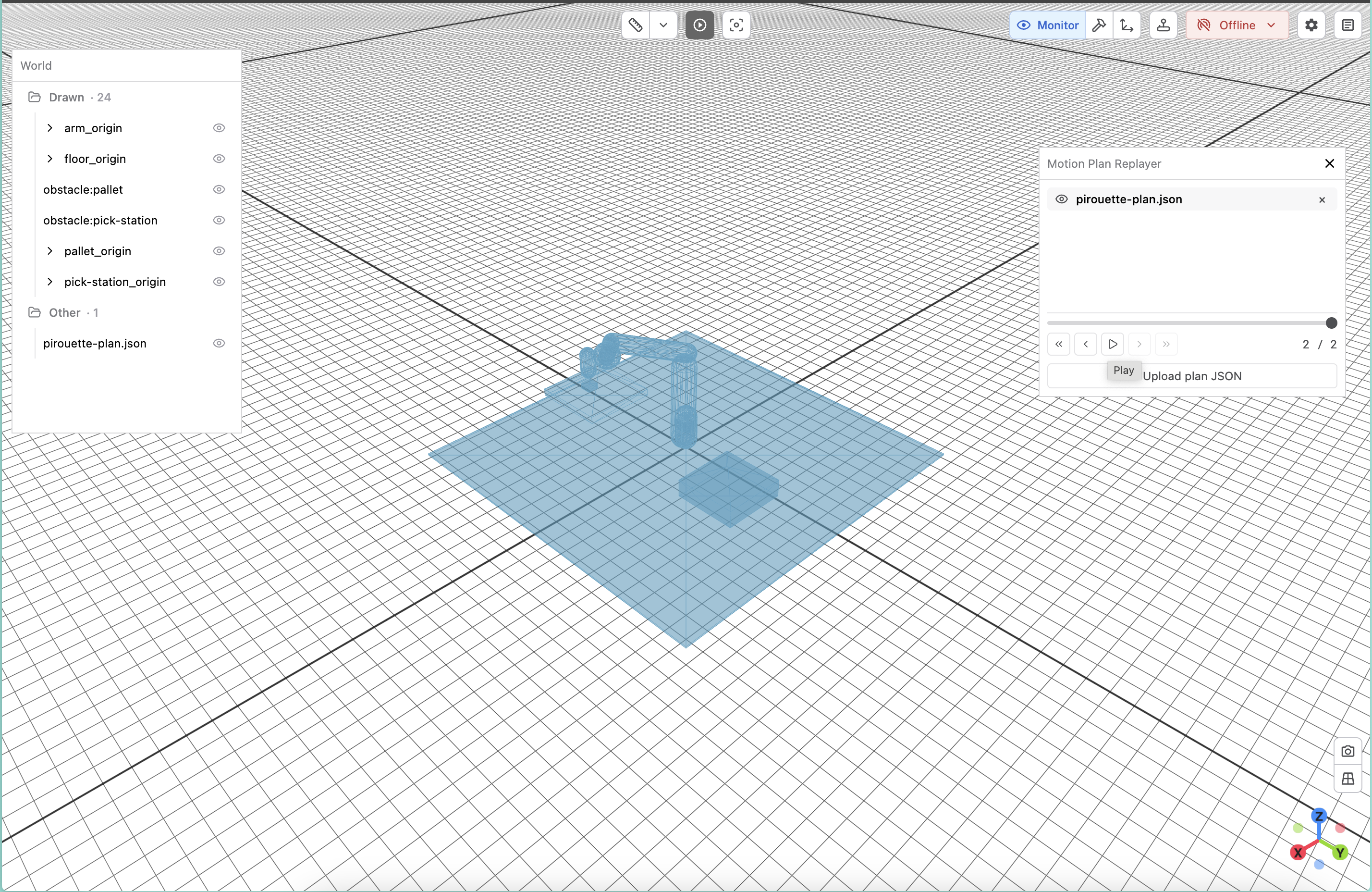The image size is (1372, 892).
Task: Jump to the last plan step
Action: pyautogui.click(x=1166, y=344)
